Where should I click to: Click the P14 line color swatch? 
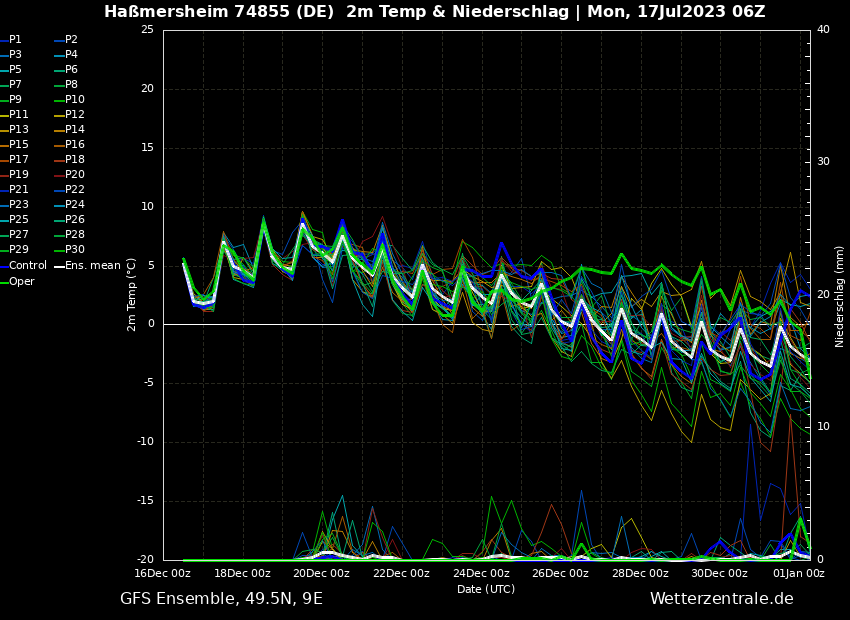(58, 130)
